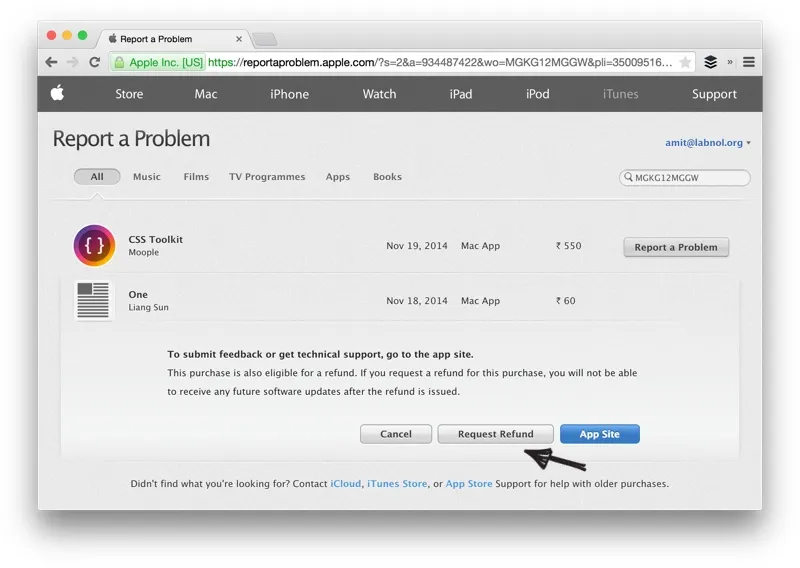Open a new browser tab
The height and width of the screenshot is (568, 800).
click(x=264, y=39)
